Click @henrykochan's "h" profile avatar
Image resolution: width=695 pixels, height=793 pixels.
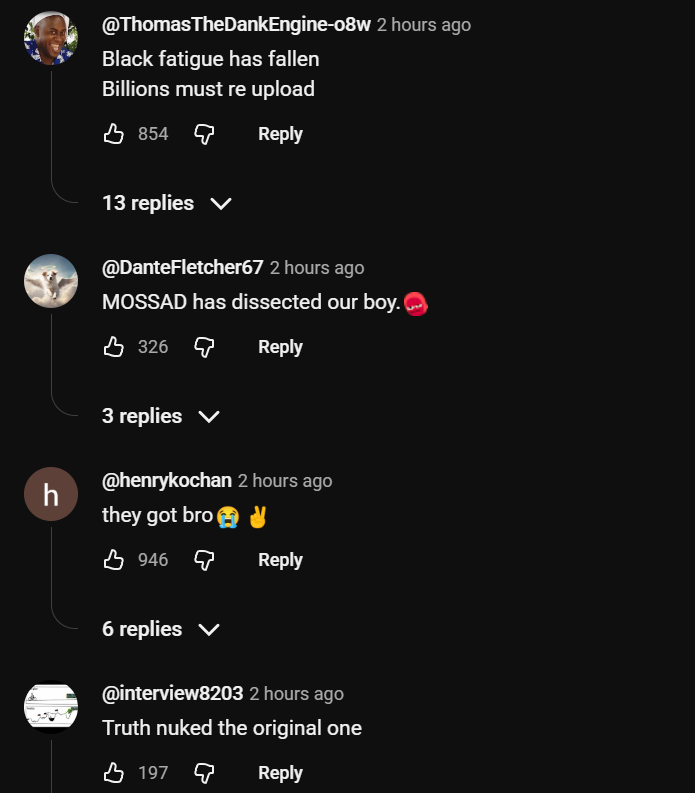(x=51, y=494)
